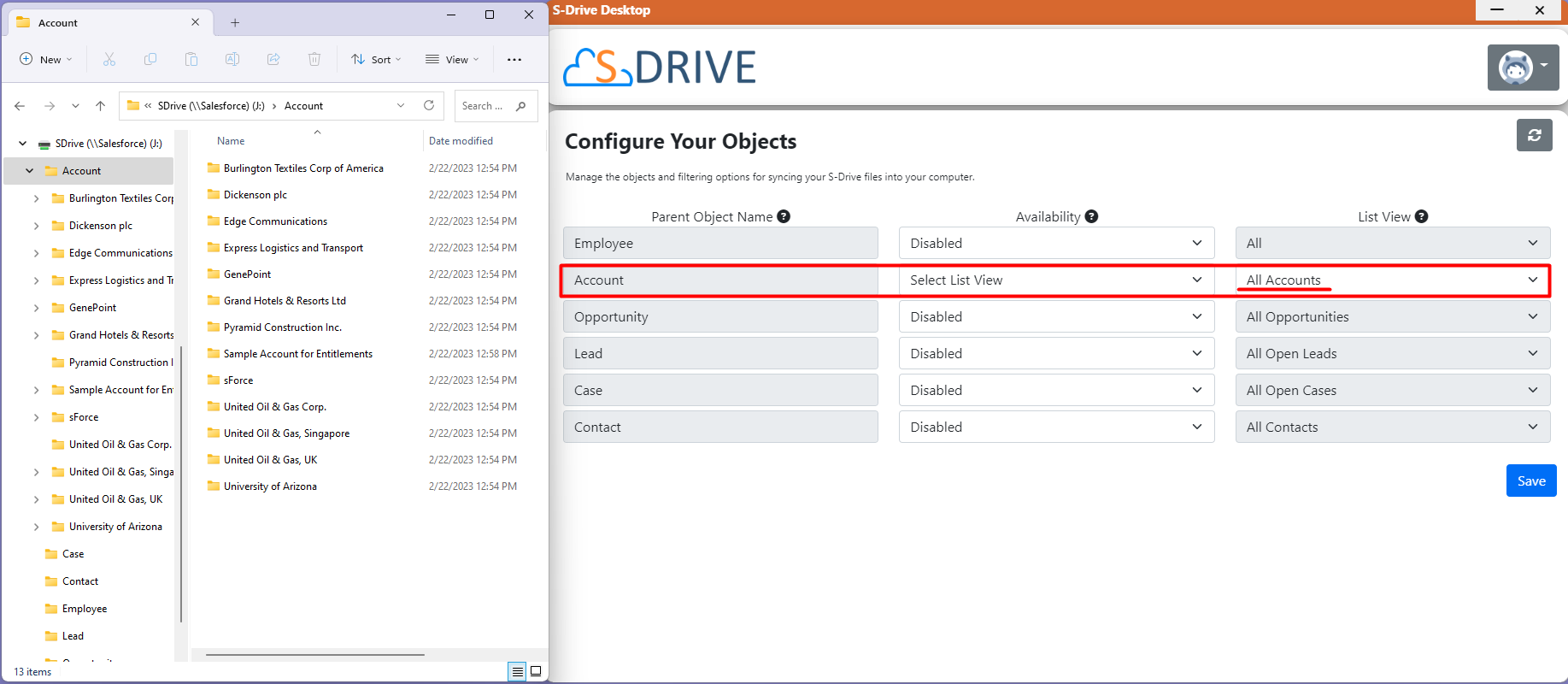Open Account availability dropdown
Screen dimensions: 1568x684
click(x=1056, y=280)
